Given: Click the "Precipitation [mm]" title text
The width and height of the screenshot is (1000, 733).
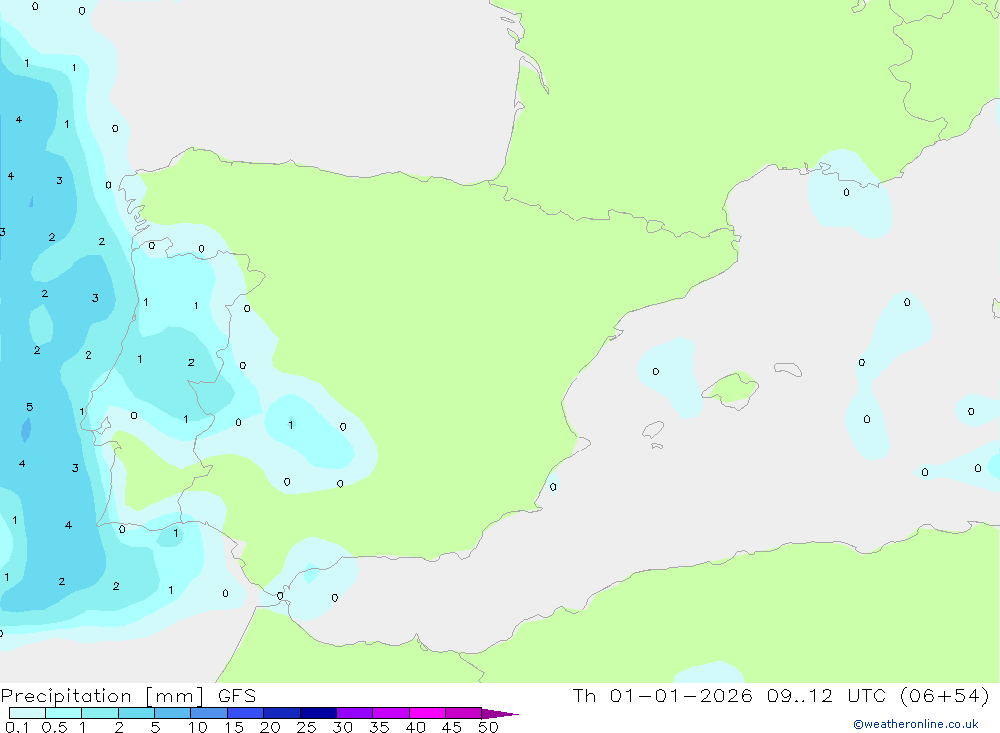Looking at the screenshot, I should [102, 696].
